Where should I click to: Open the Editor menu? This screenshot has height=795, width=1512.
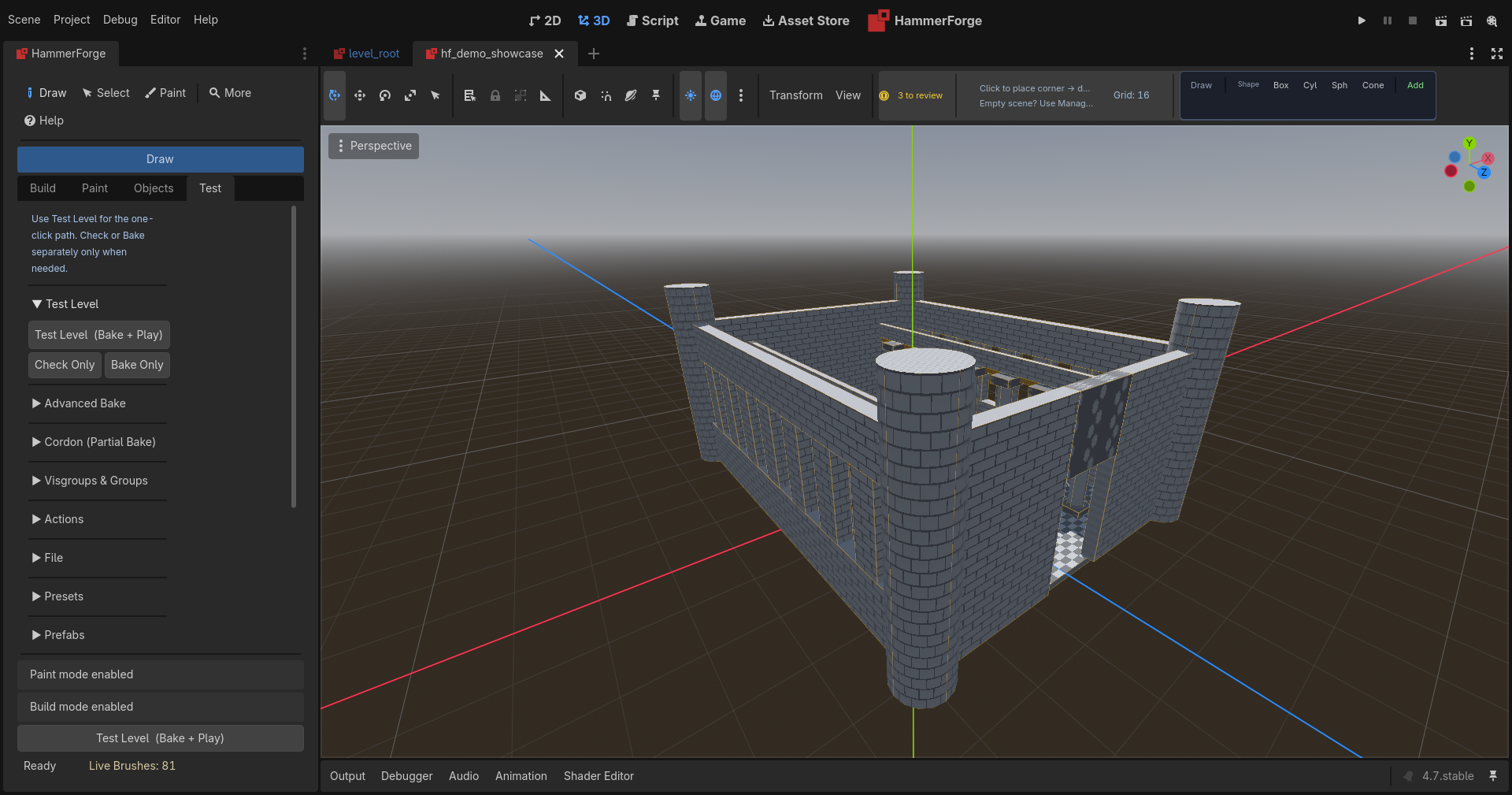click(x=165, y=20)
